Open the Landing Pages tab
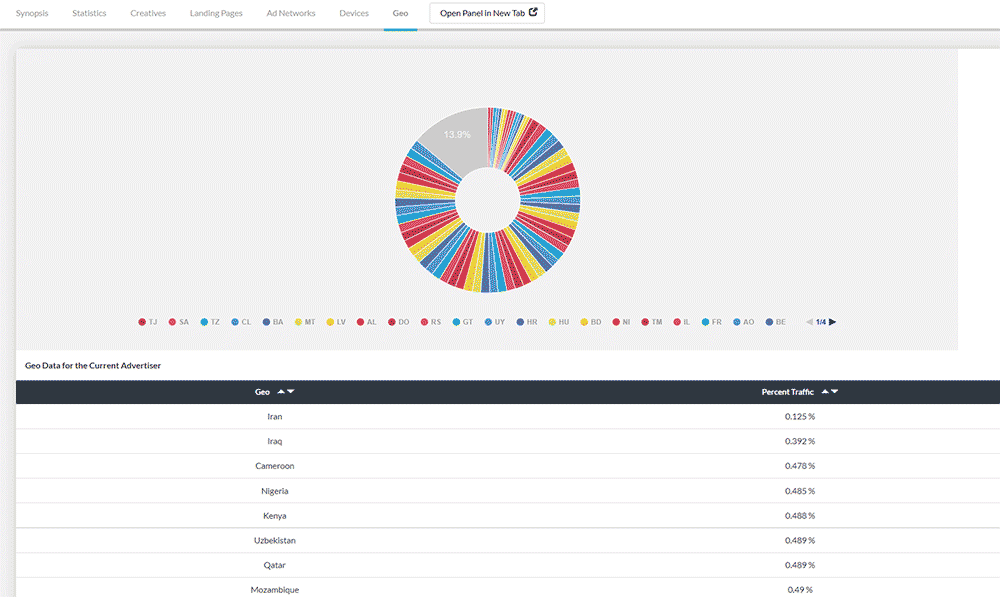This screenshot has height=597, width=1000. tap(216, 14)
